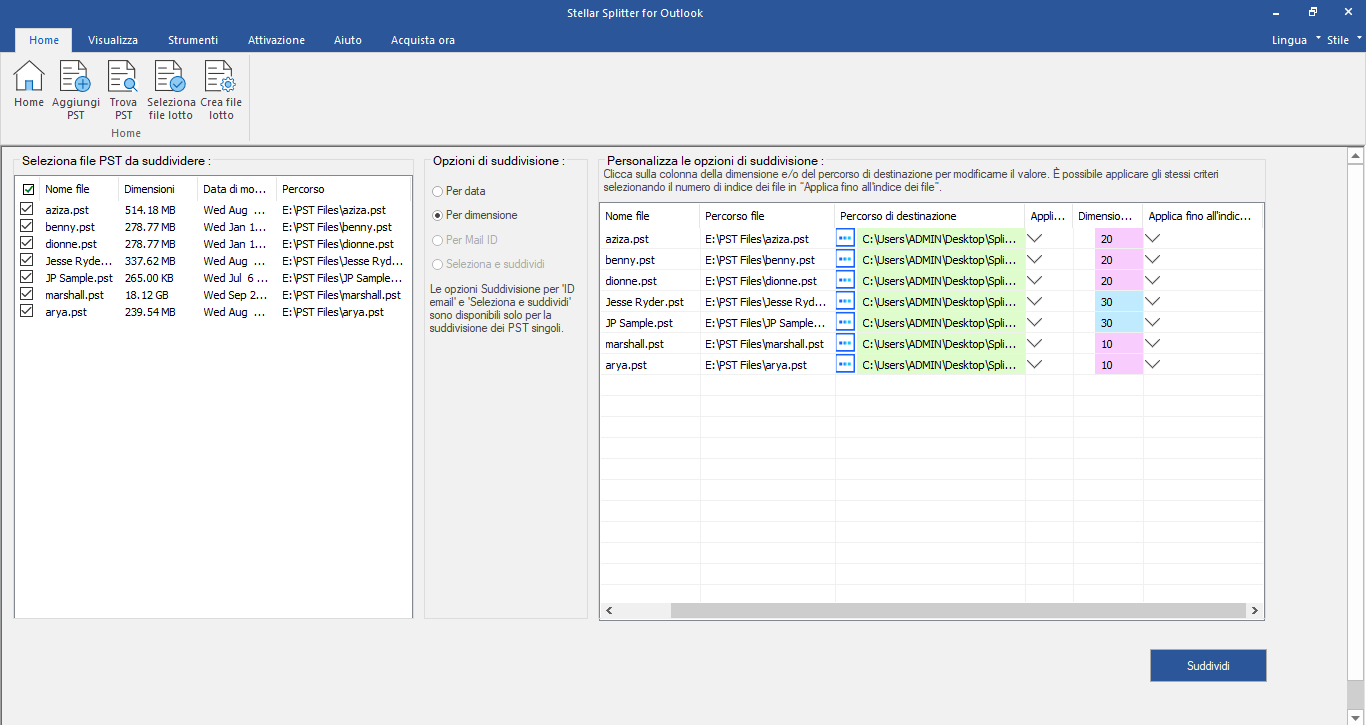Screen dimensions: 1366x725
Task: Open the Attivazione tab
Action: point(276,40)
